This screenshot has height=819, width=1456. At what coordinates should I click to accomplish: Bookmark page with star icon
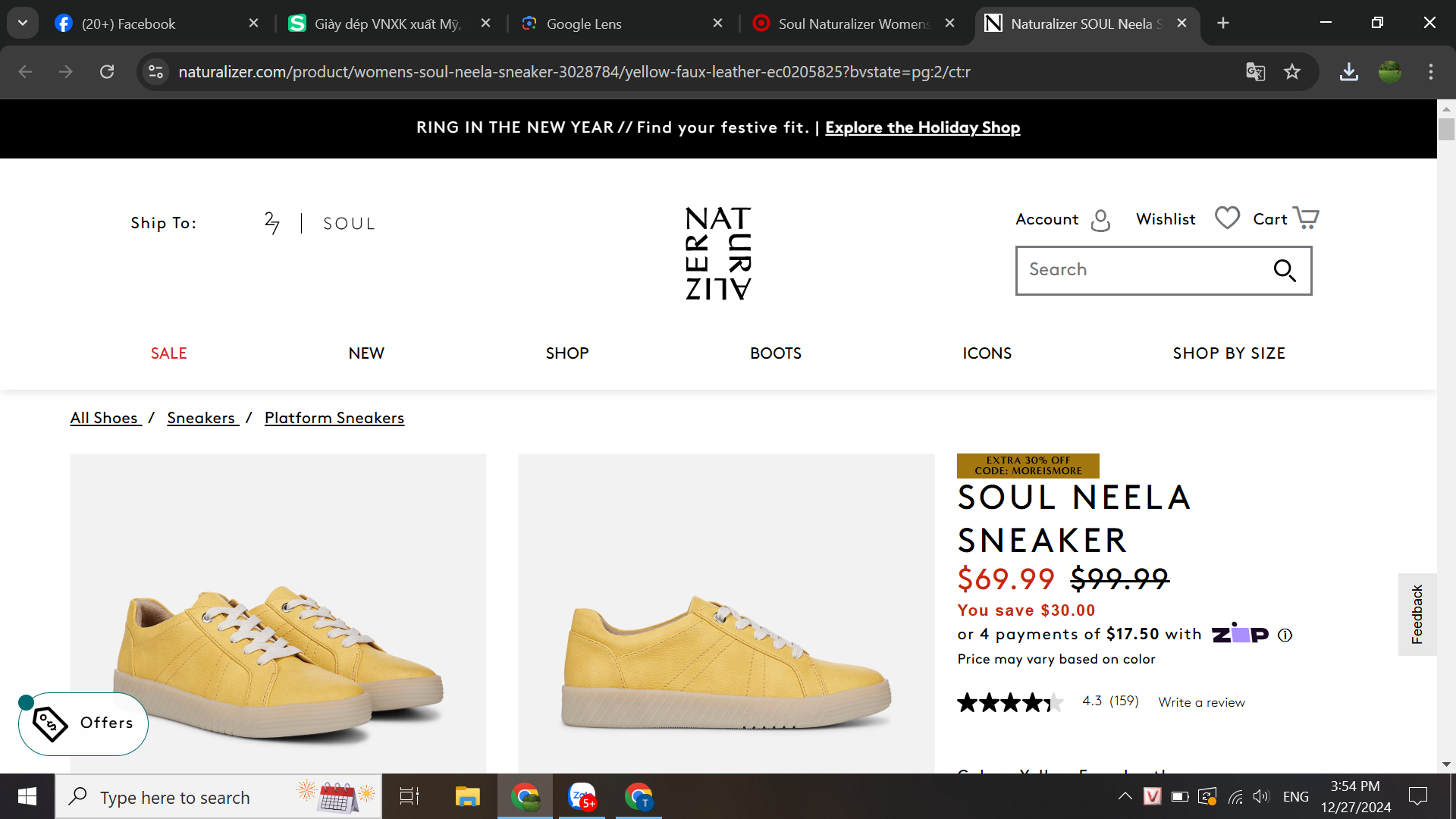tap(1292, 72)
